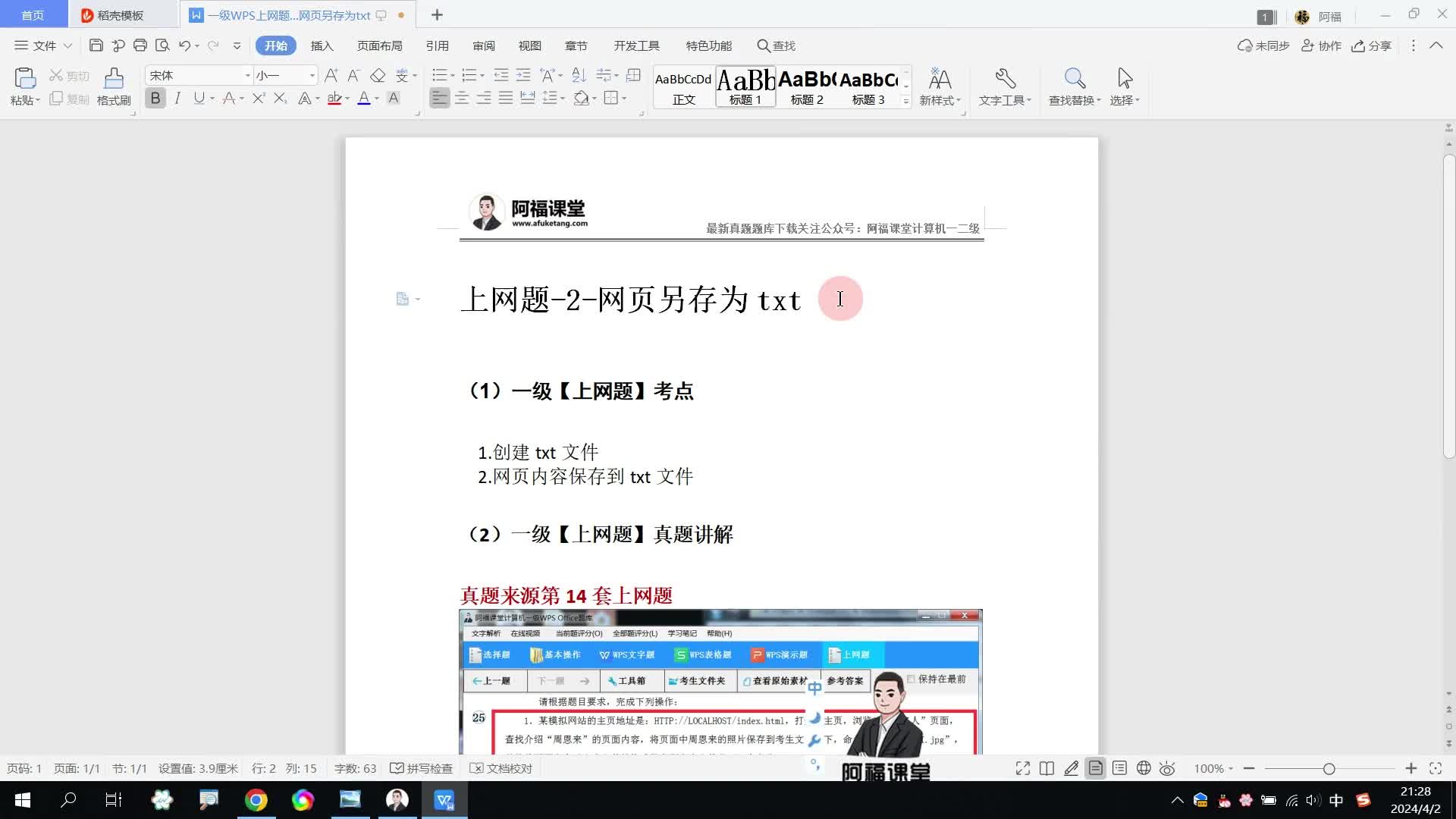Switch to web layout view icon

[1144, 768]
